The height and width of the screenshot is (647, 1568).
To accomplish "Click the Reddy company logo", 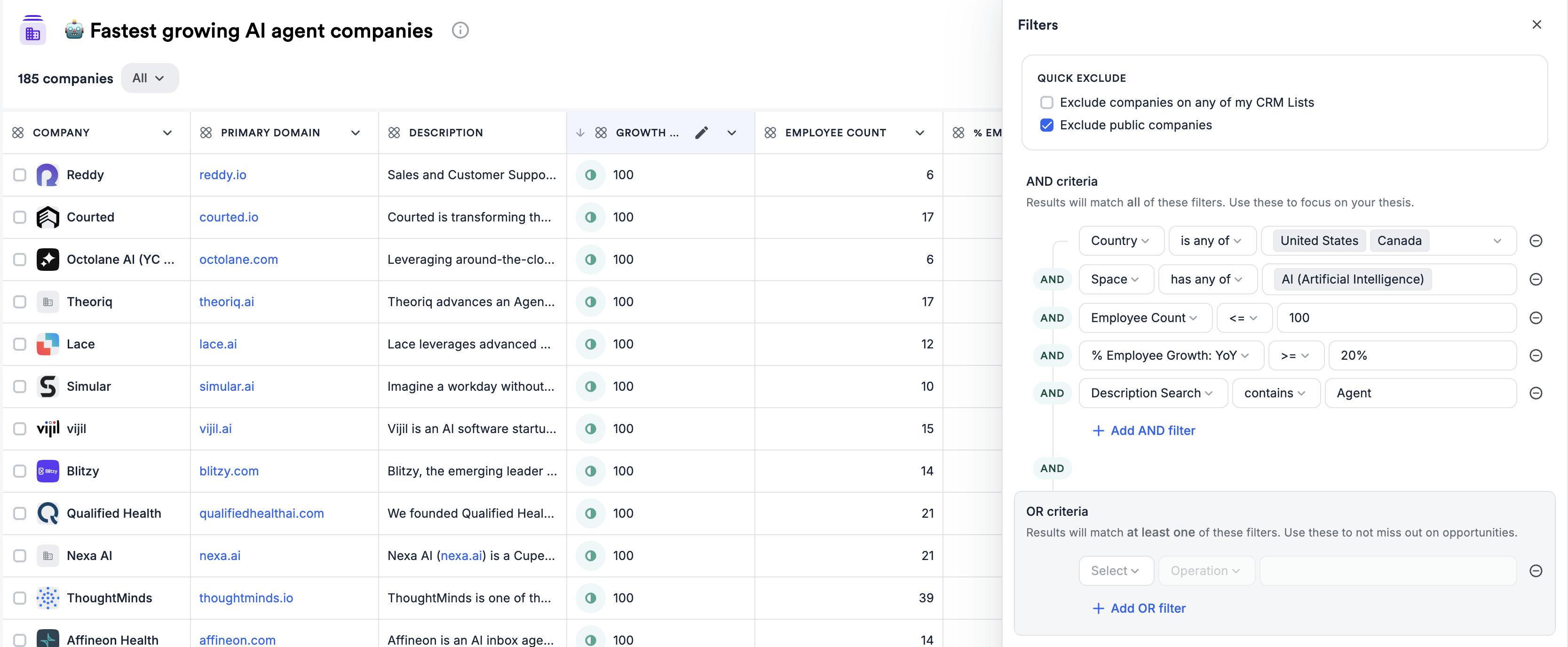I will 48,175.
